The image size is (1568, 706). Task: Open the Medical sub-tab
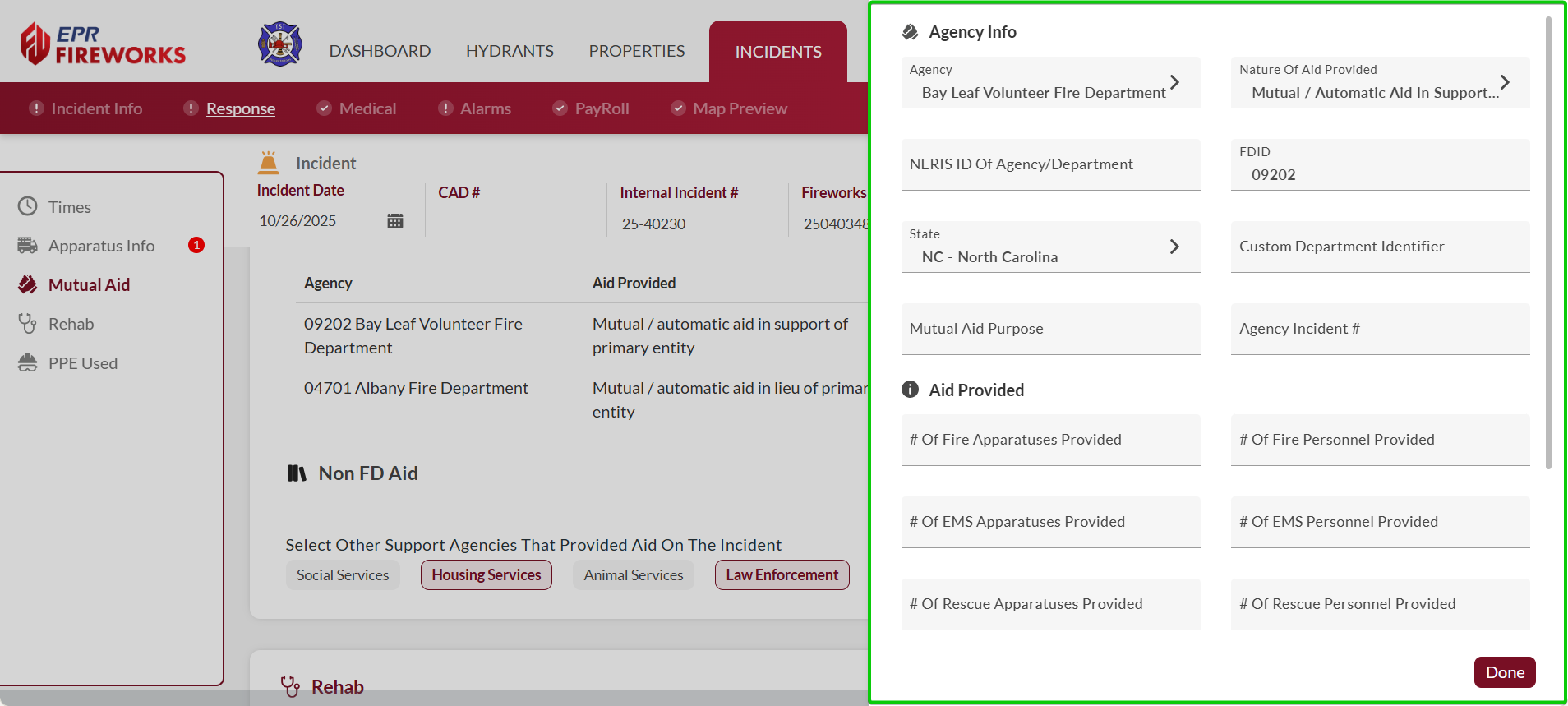click(x=367, y=108)
